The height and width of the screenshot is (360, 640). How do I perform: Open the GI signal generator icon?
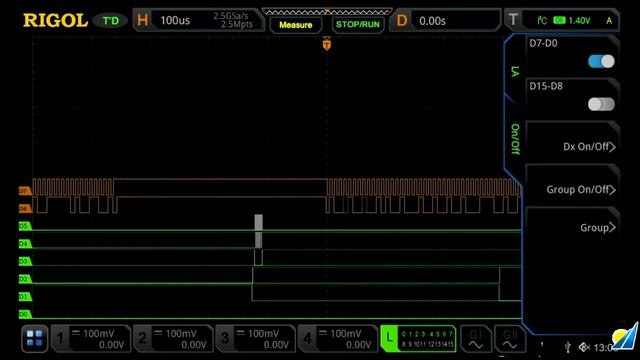click(x=476, y=338)
